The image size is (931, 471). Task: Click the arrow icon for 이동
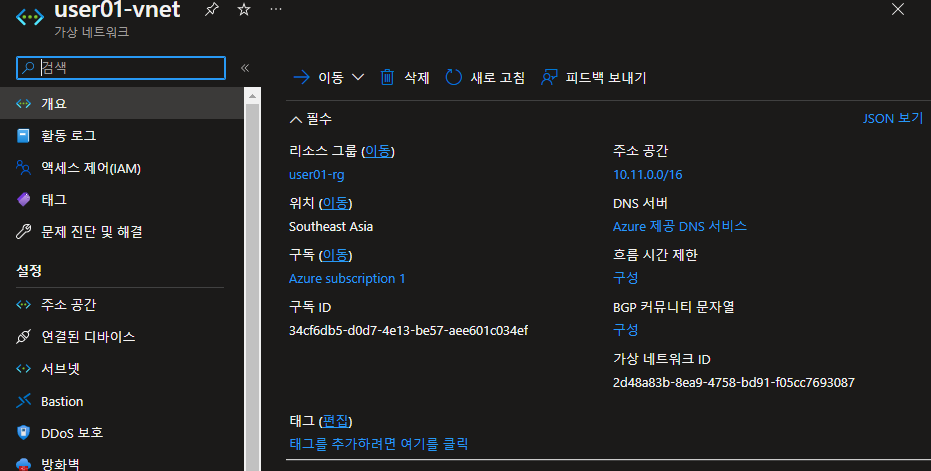tap(302, 77)
